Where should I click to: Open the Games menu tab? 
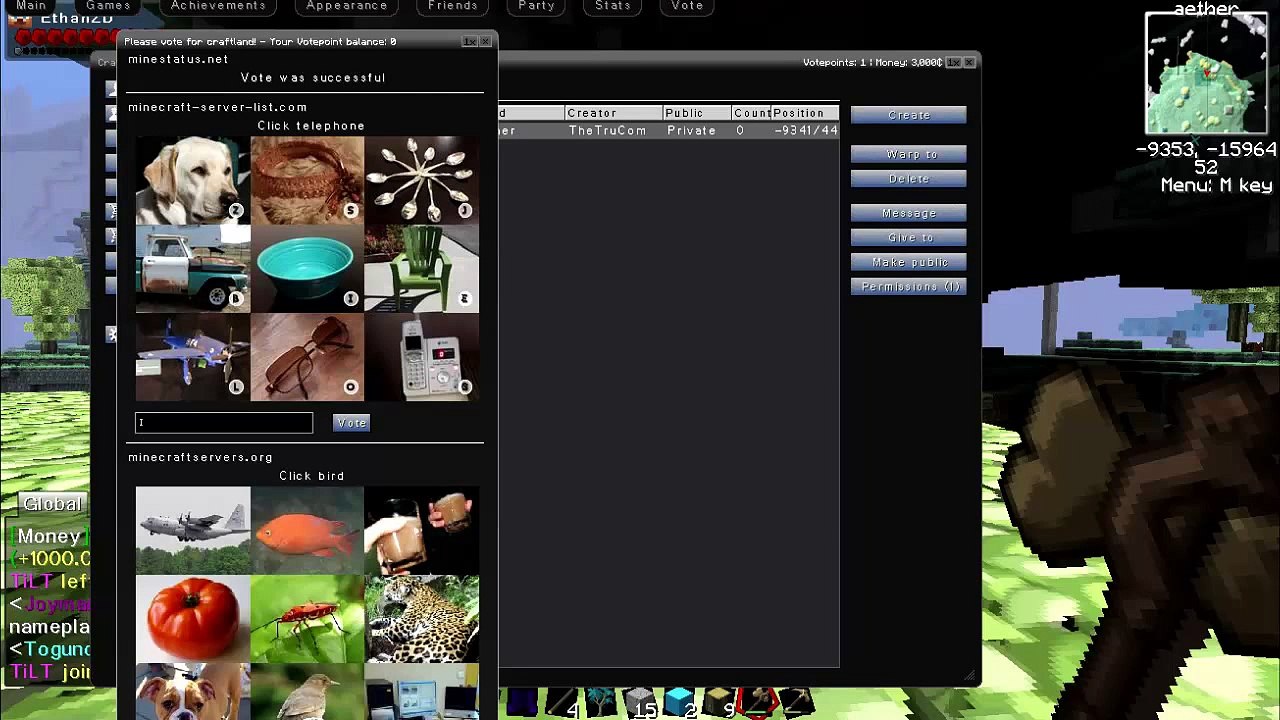tap(108, 6)
